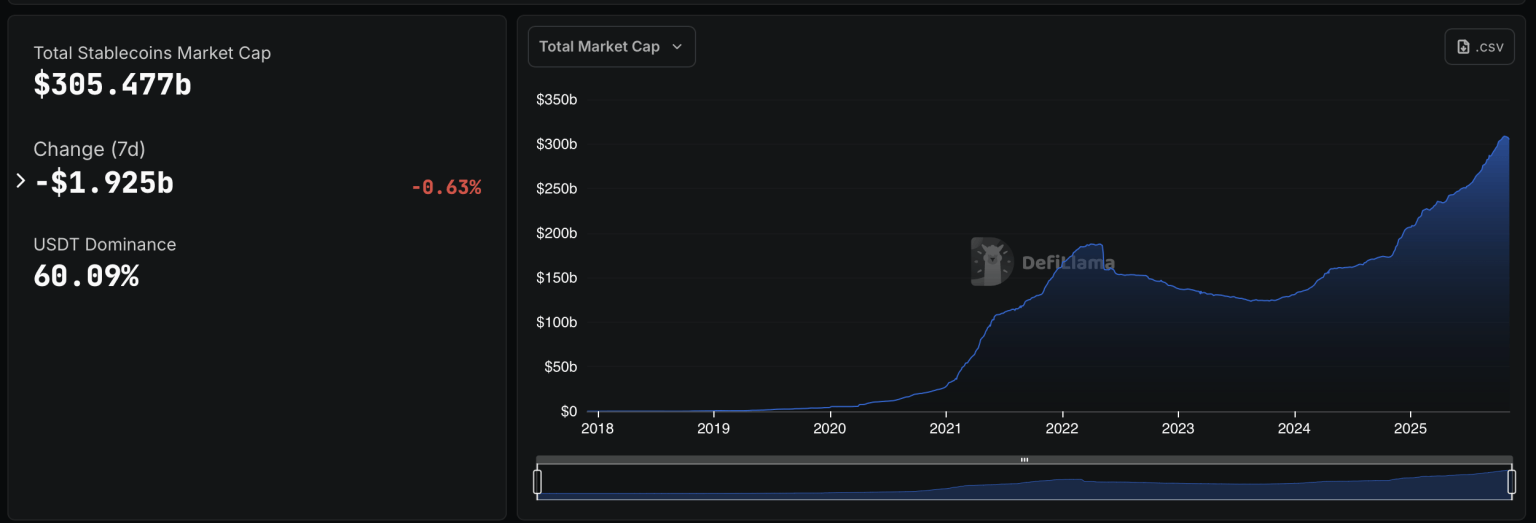Click the grip icon atop the range brush
Viewport: 1536px width, 523px height.
point(1024,460)
